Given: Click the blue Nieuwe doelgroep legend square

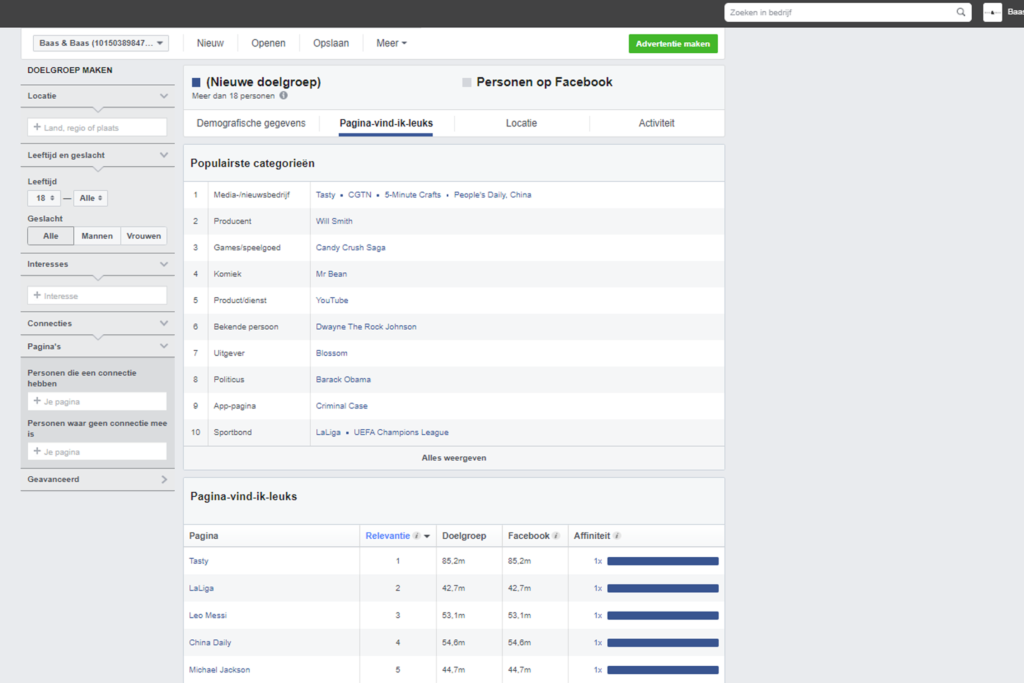Looking at the screenshot, I should coord(196,82).
